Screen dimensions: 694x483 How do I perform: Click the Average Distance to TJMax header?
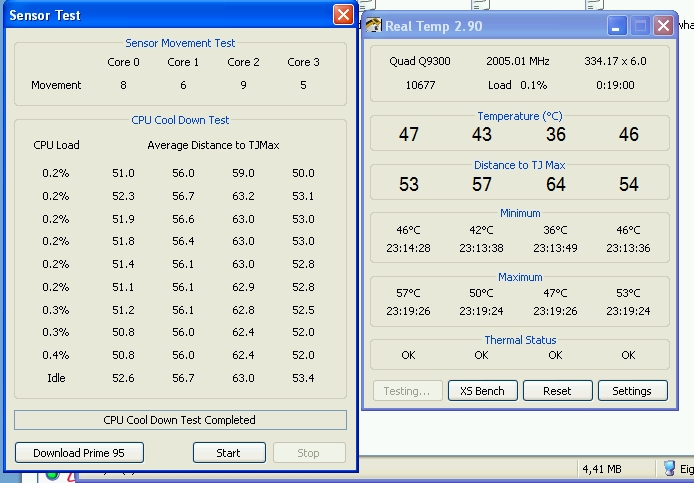213,145
